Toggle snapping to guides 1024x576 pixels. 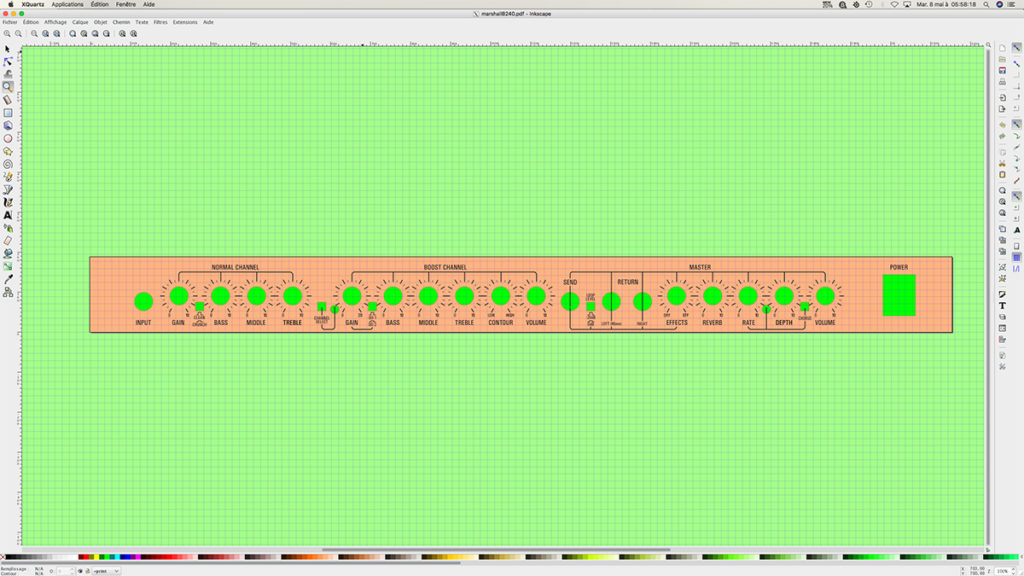(x=1017, y=268)
